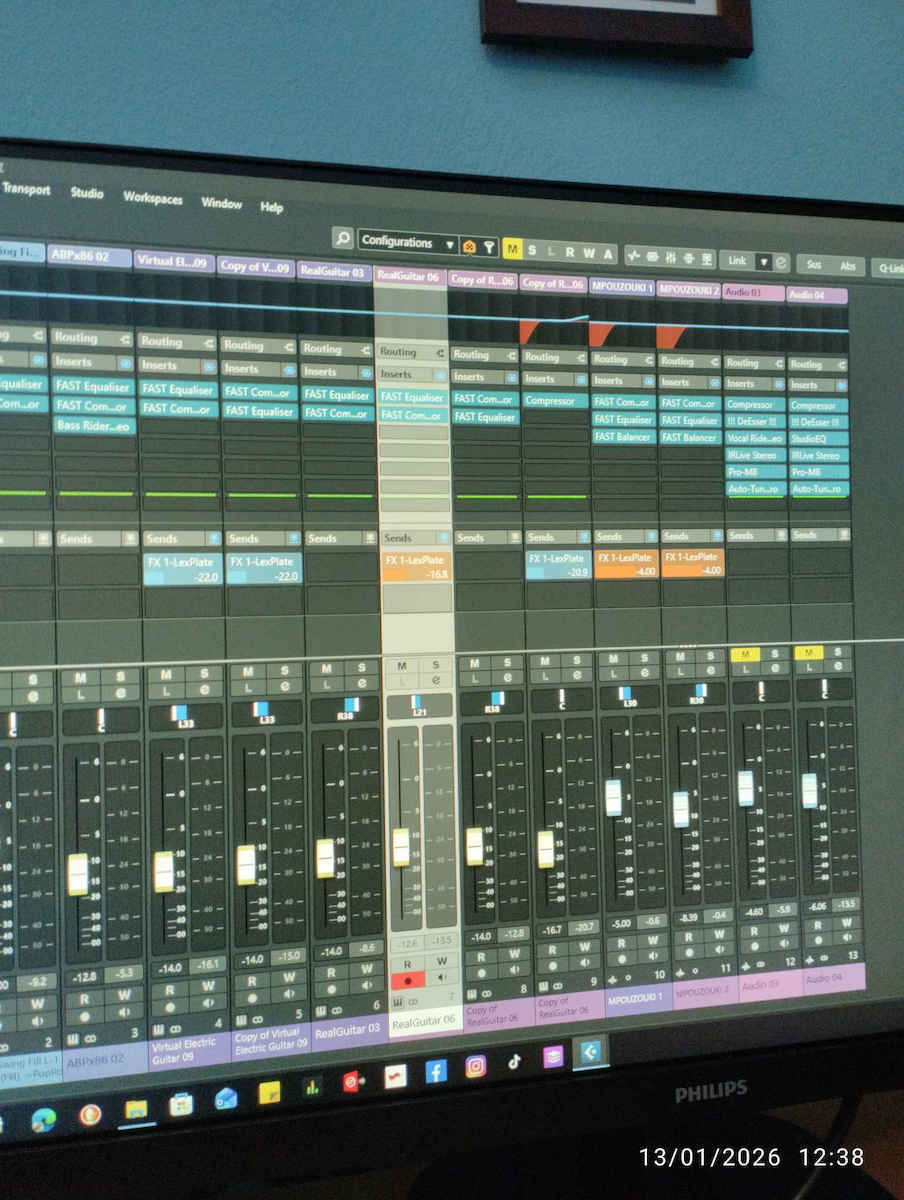Toggle the global mute M state button
Image resolution: width=904 pixels, height=1200 pixels.
(x=512, y=248)
